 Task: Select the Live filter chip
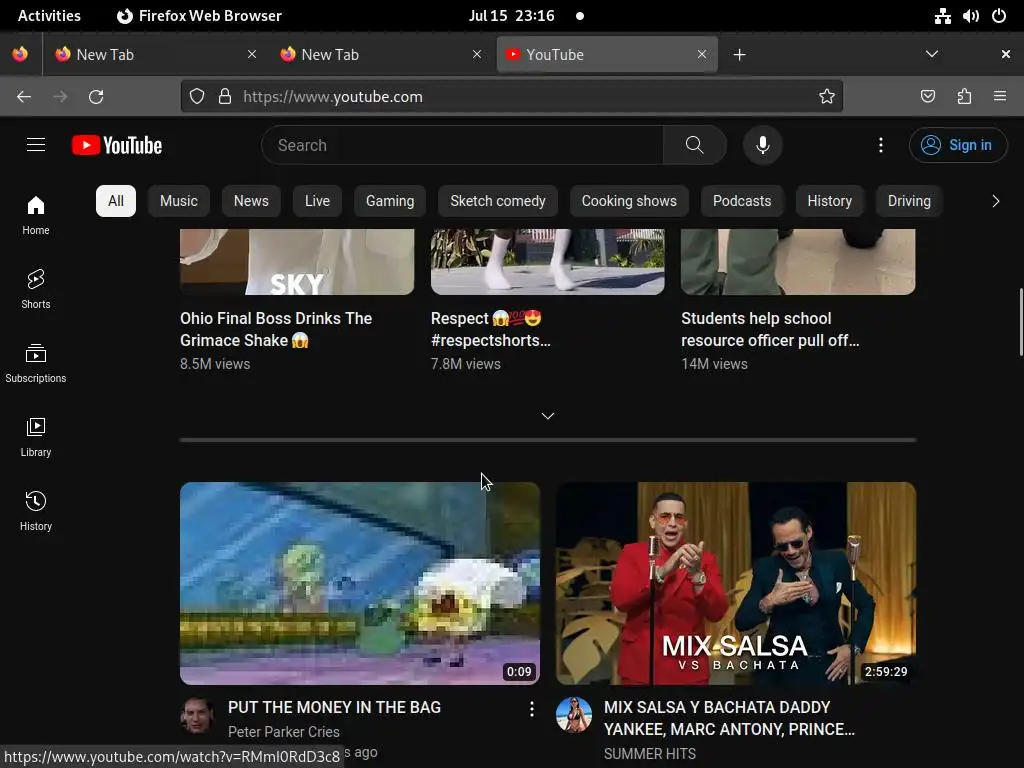coord(317,201)
